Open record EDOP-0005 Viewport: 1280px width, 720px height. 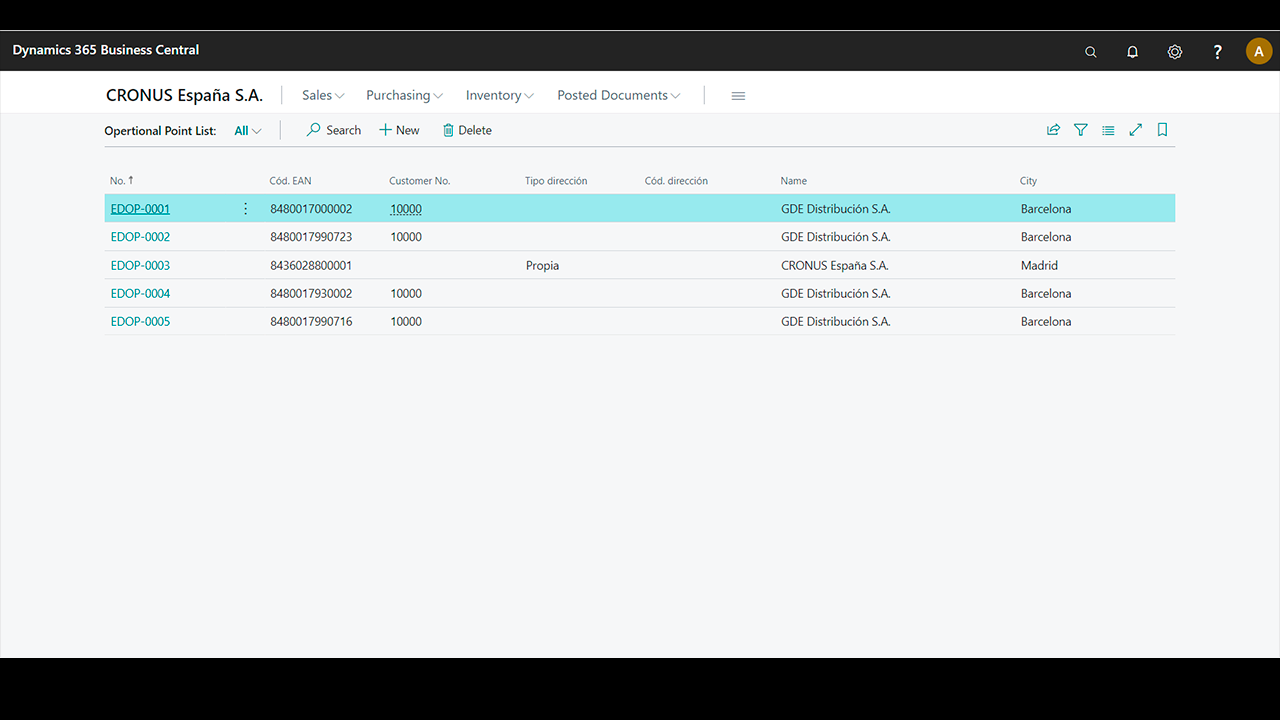point(140,321)
